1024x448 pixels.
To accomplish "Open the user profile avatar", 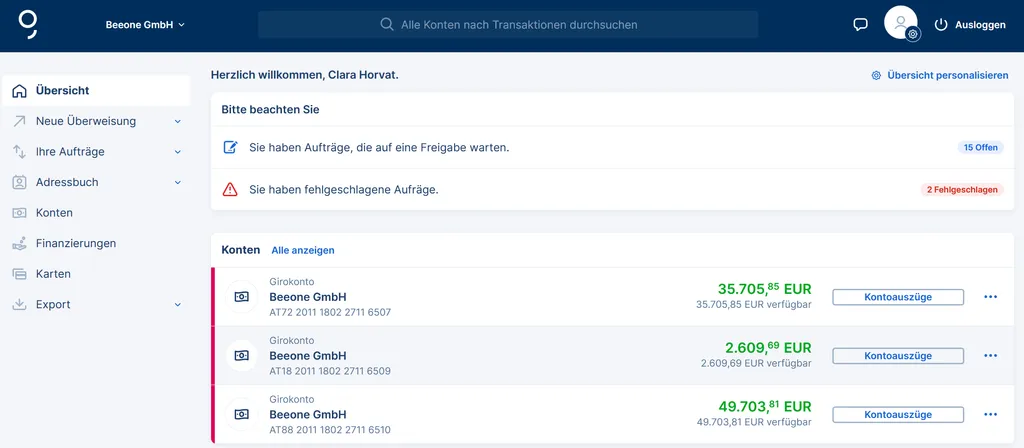I will click(901, 23).
